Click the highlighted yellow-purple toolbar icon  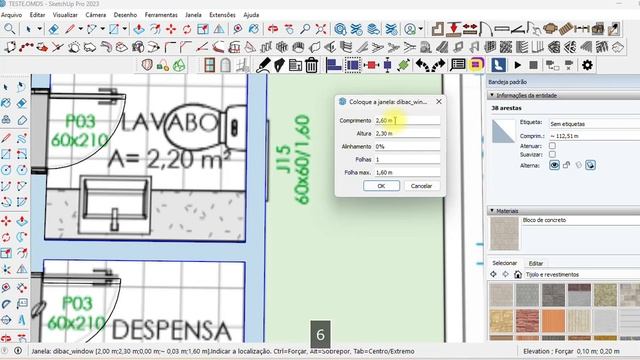tap(476, 64)
